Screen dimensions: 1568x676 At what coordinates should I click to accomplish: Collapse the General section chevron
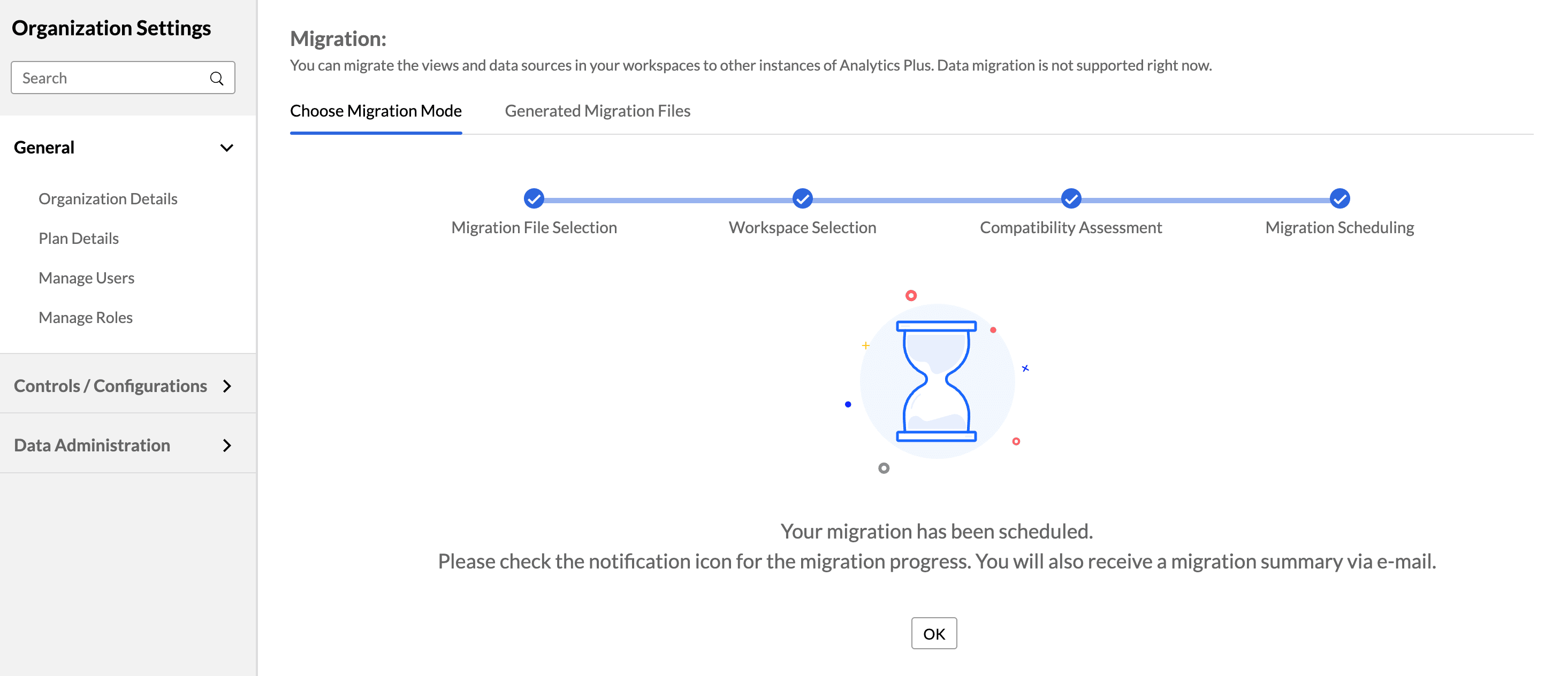click(226, 148)
